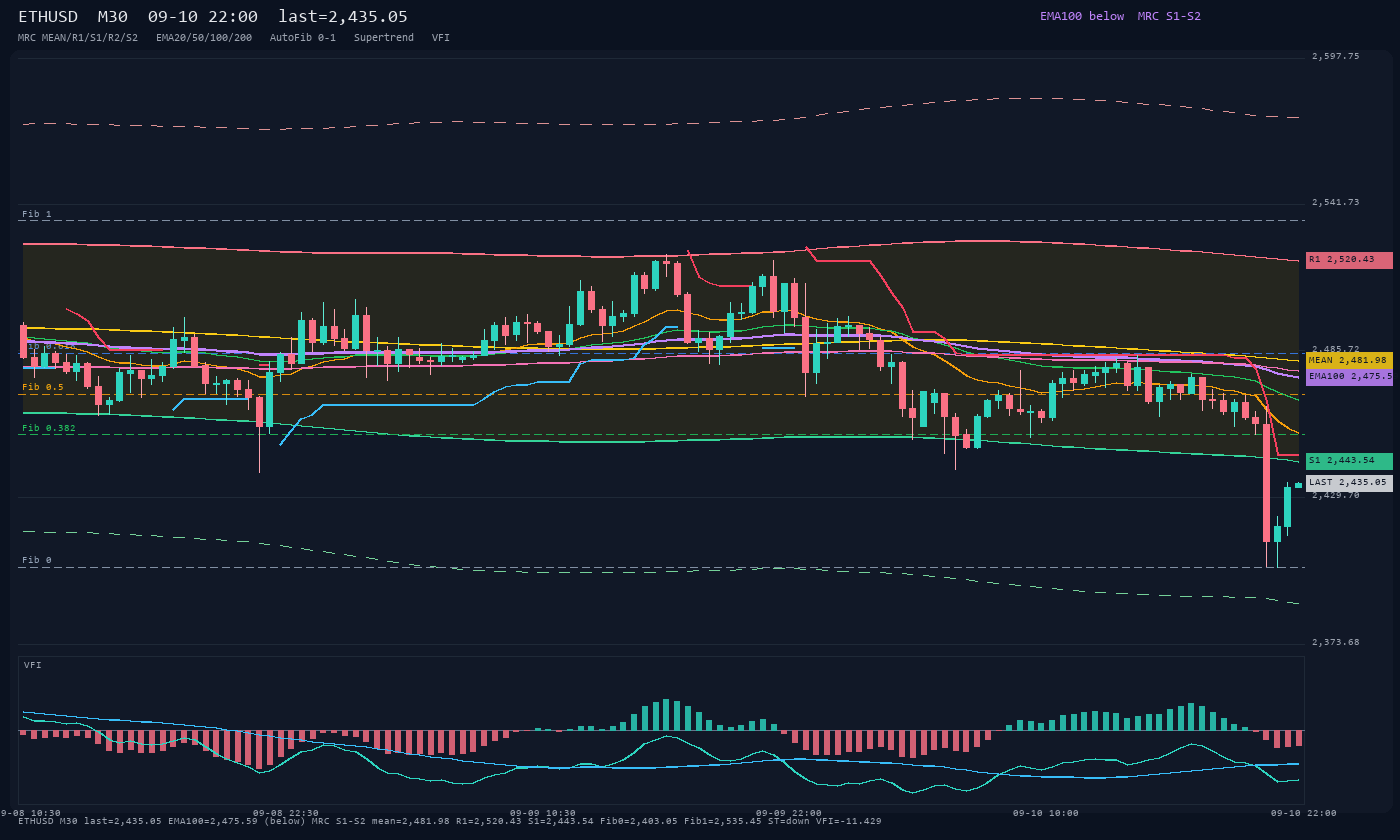
Task: Select the 09-09 10:30 time axis label
Action: point(543,813)
